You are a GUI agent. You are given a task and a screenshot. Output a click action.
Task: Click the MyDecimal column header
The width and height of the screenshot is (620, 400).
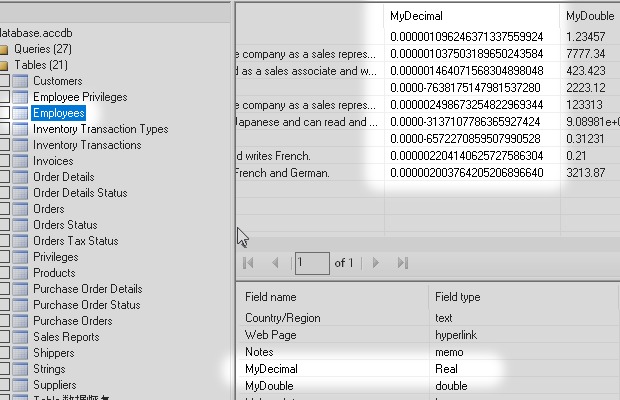pos(418,16)
